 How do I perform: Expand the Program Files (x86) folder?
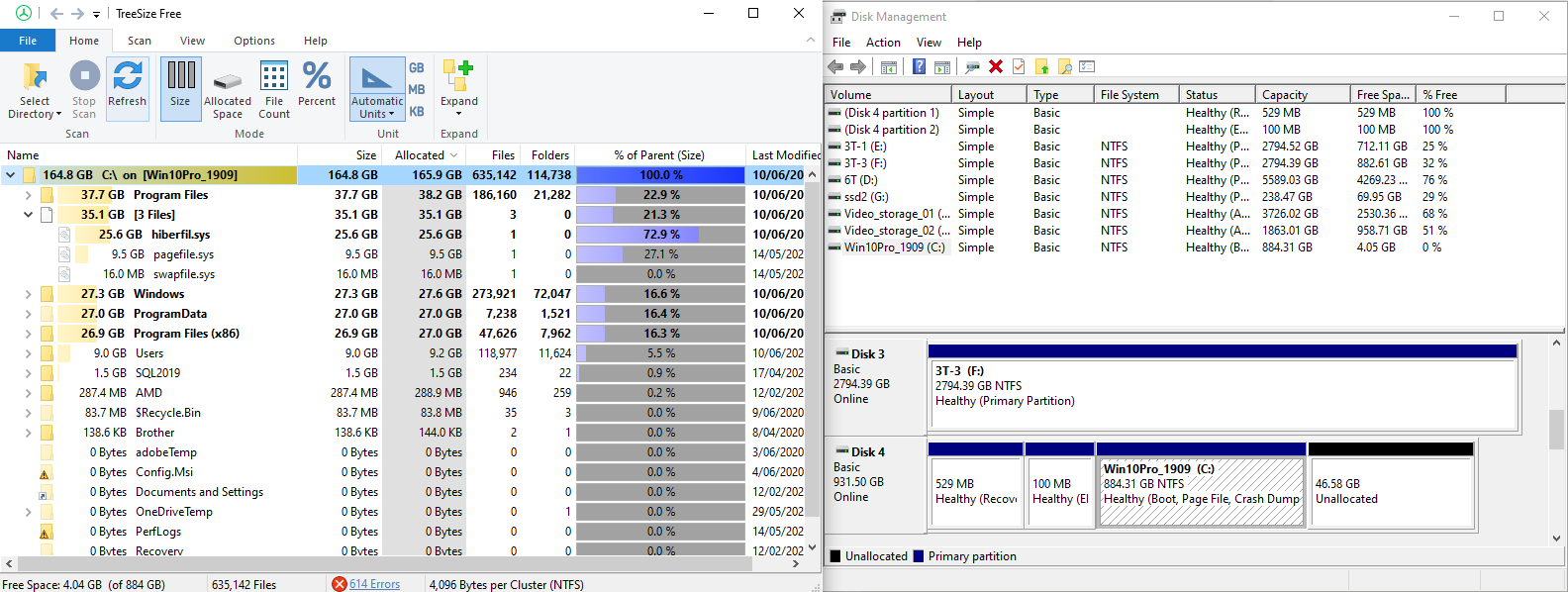coord(28,334)
